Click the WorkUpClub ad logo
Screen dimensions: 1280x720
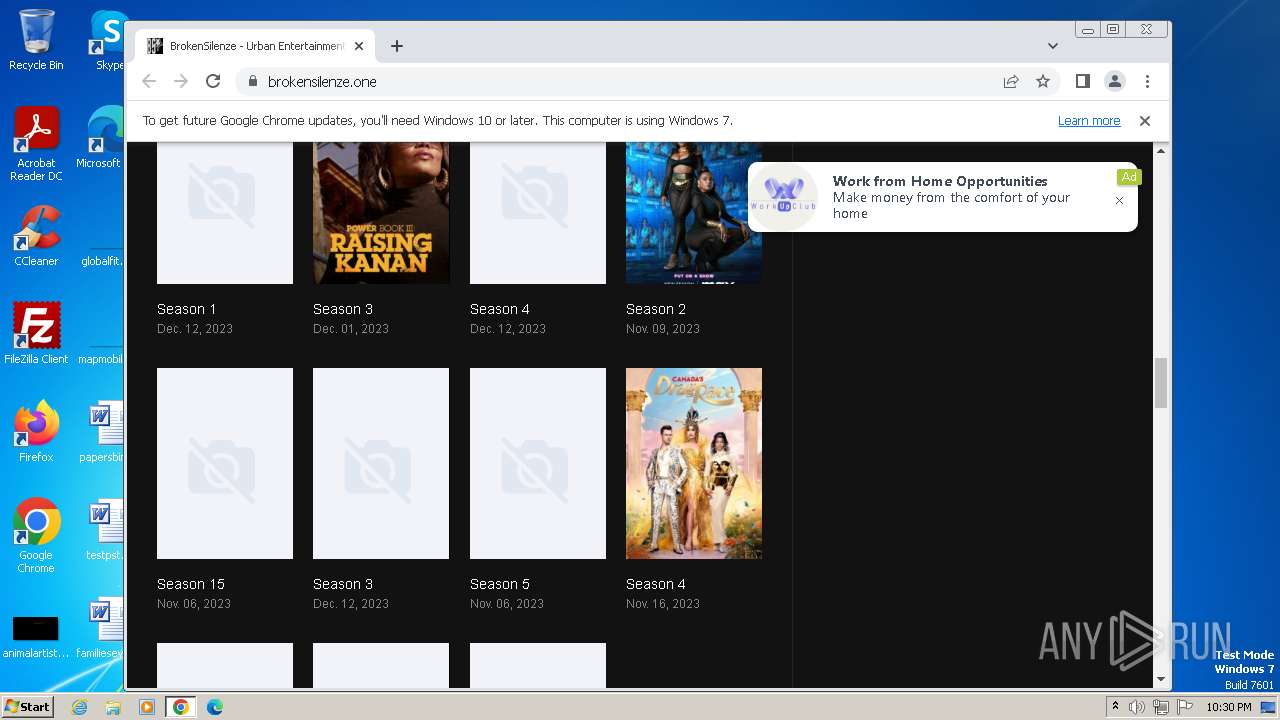coord(784,197)
